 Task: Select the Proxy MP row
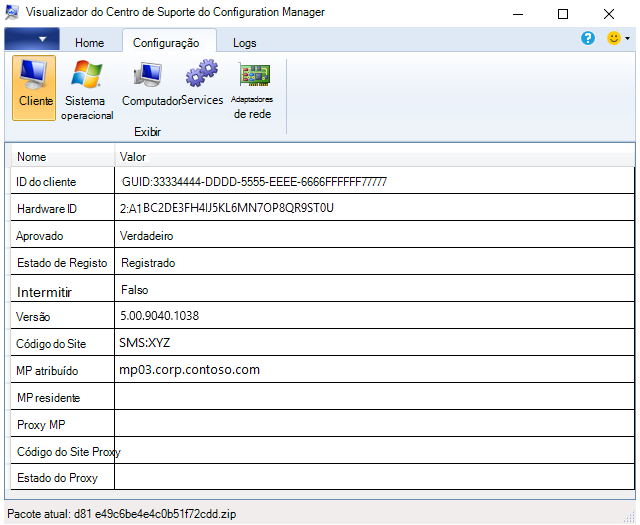pos(322,423)
